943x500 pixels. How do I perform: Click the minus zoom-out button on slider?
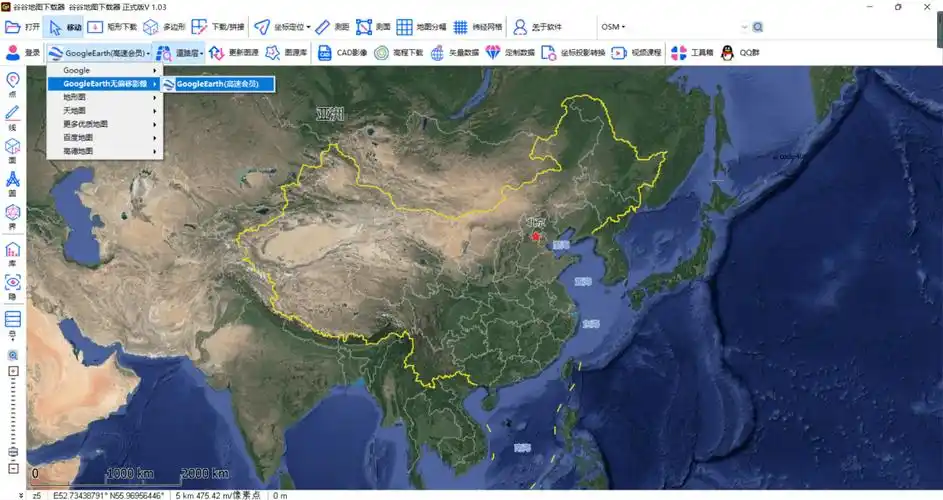13,468
